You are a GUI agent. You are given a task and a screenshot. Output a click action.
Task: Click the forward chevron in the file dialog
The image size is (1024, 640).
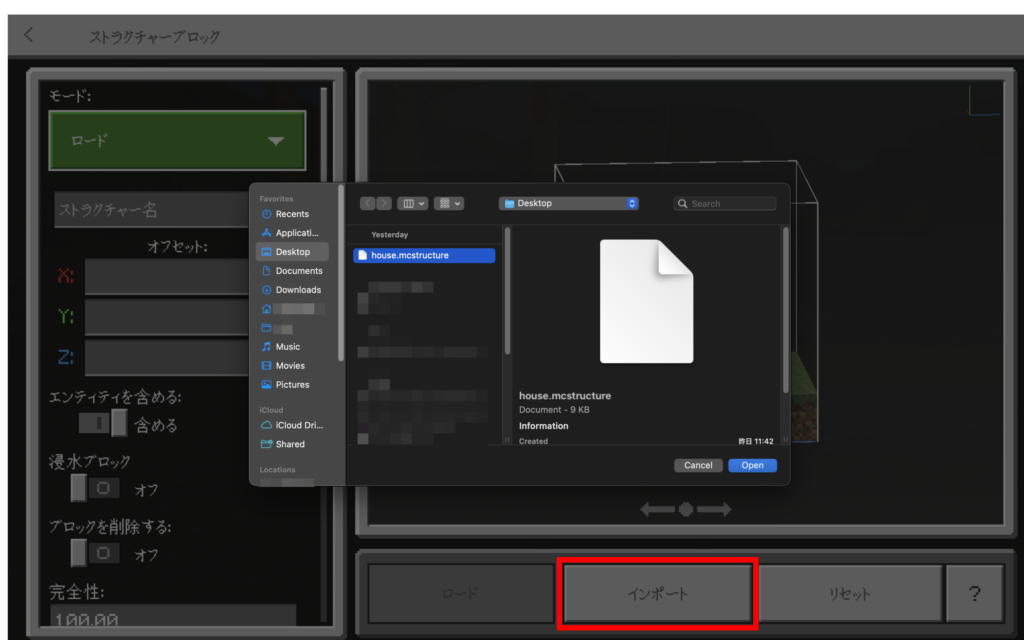(x=384, y=203)
